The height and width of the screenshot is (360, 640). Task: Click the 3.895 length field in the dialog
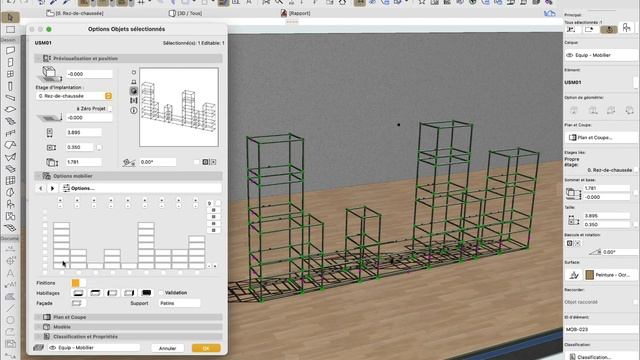click(84, 133)
